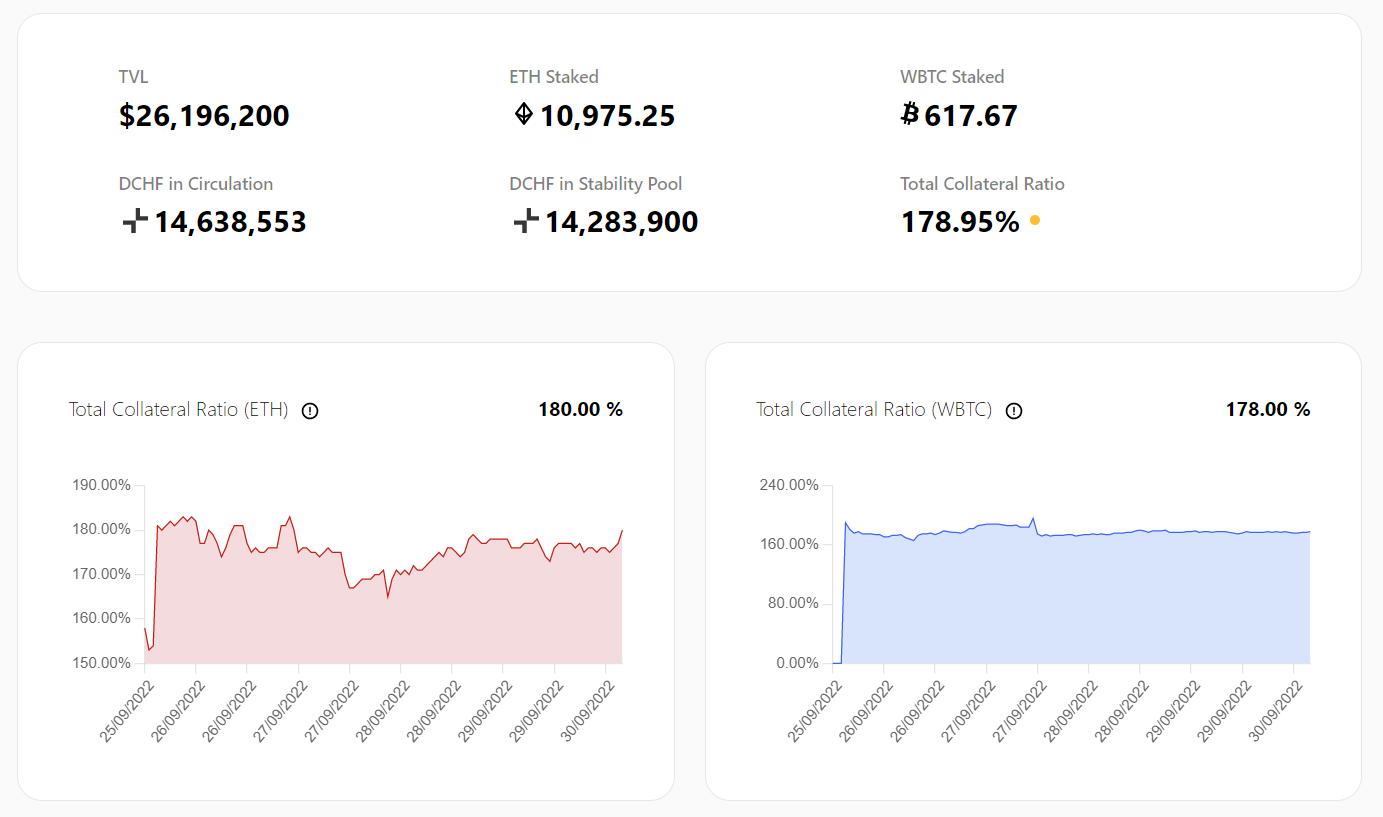Click the Ethereum diamond icon under ETH Staked

[523, 115]
